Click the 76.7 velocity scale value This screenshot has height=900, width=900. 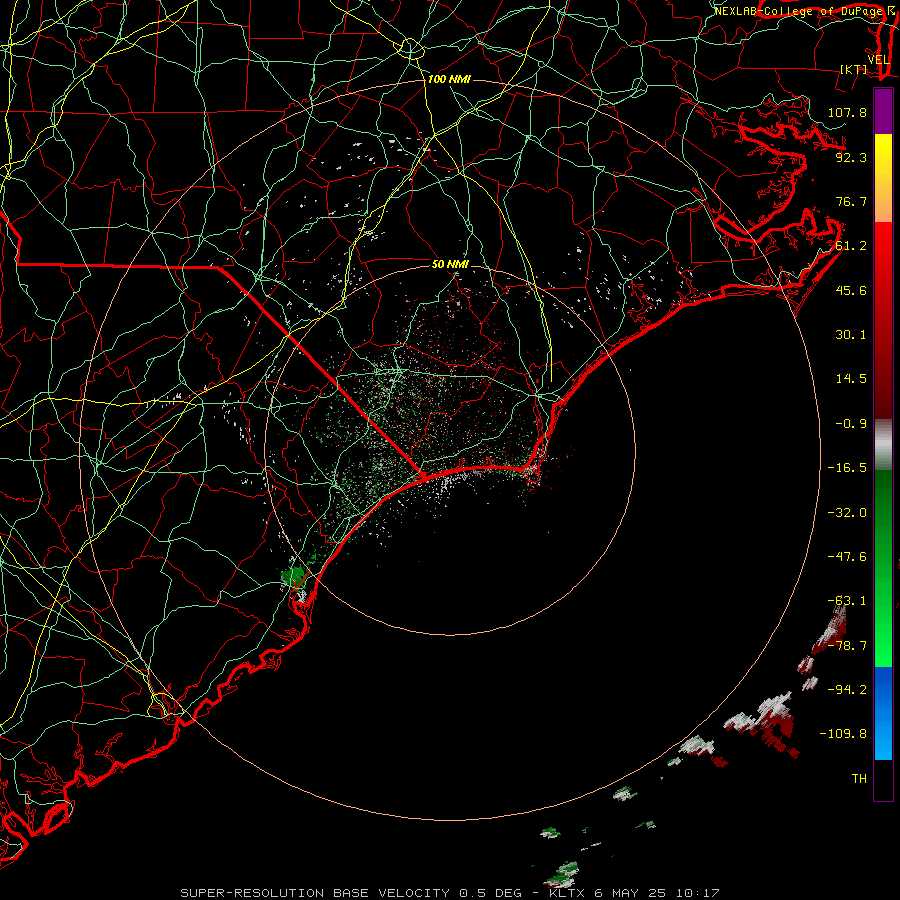click(x=851, y=201)
